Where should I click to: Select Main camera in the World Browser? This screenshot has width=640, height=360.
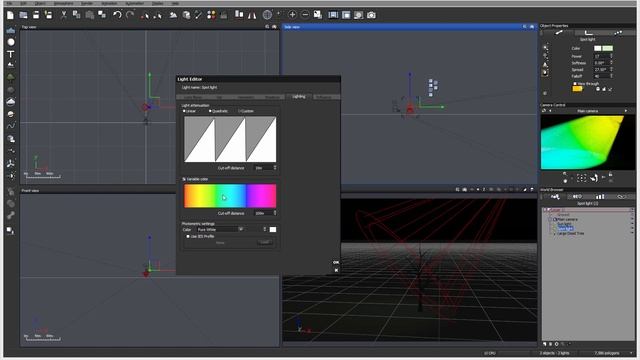coord(567,220)
